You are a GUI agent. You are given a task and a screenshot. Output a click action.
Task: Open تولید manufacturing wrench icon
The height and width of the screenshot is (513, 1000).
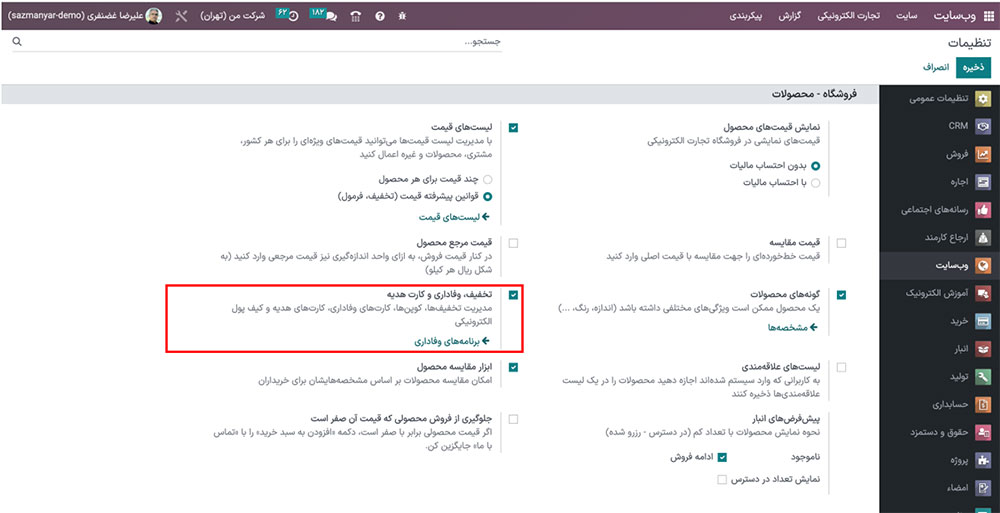point(984,376)
